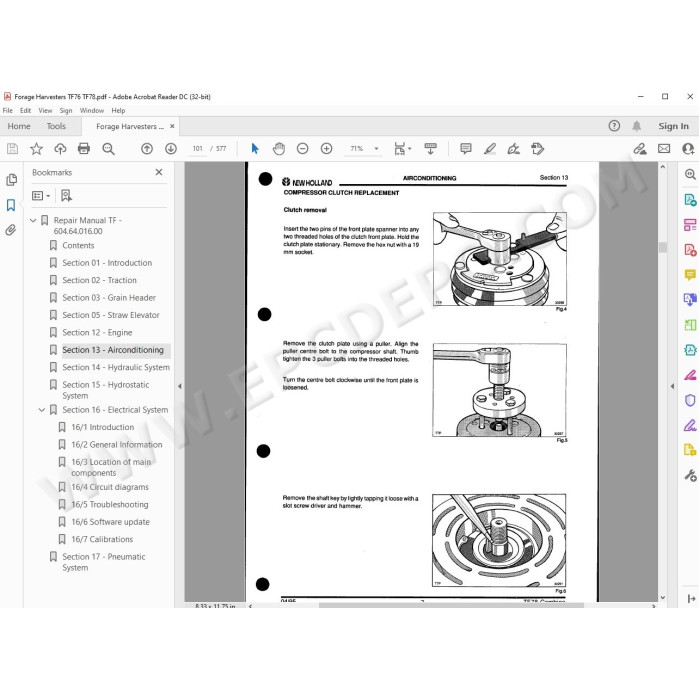This screenshot has width=700, height=700.
Task: Close the Forage Harvesters document tab
Action: tap(172, 126)
